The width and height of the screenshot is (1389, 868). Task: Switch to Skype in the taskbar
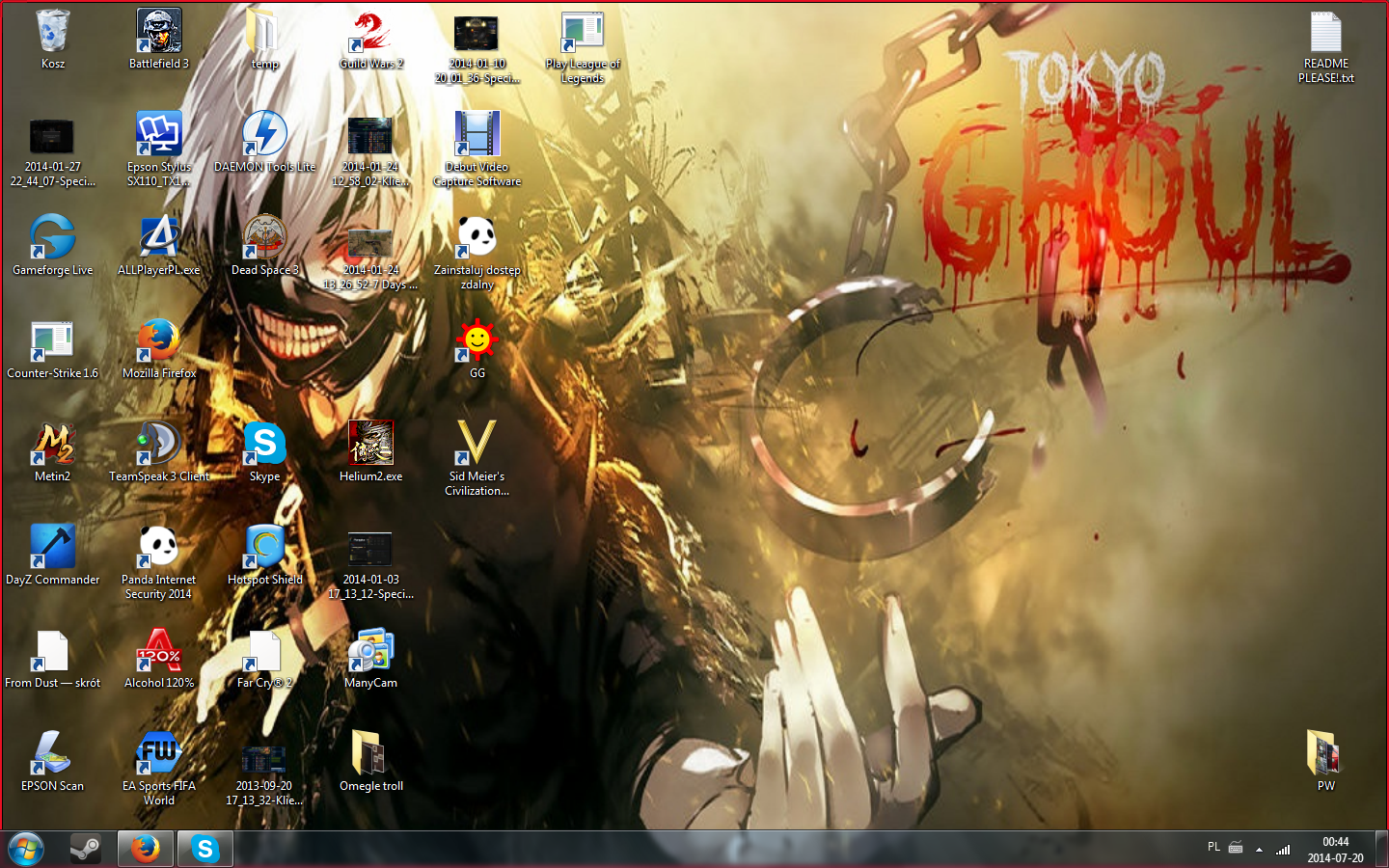click(x=204, y=850)
